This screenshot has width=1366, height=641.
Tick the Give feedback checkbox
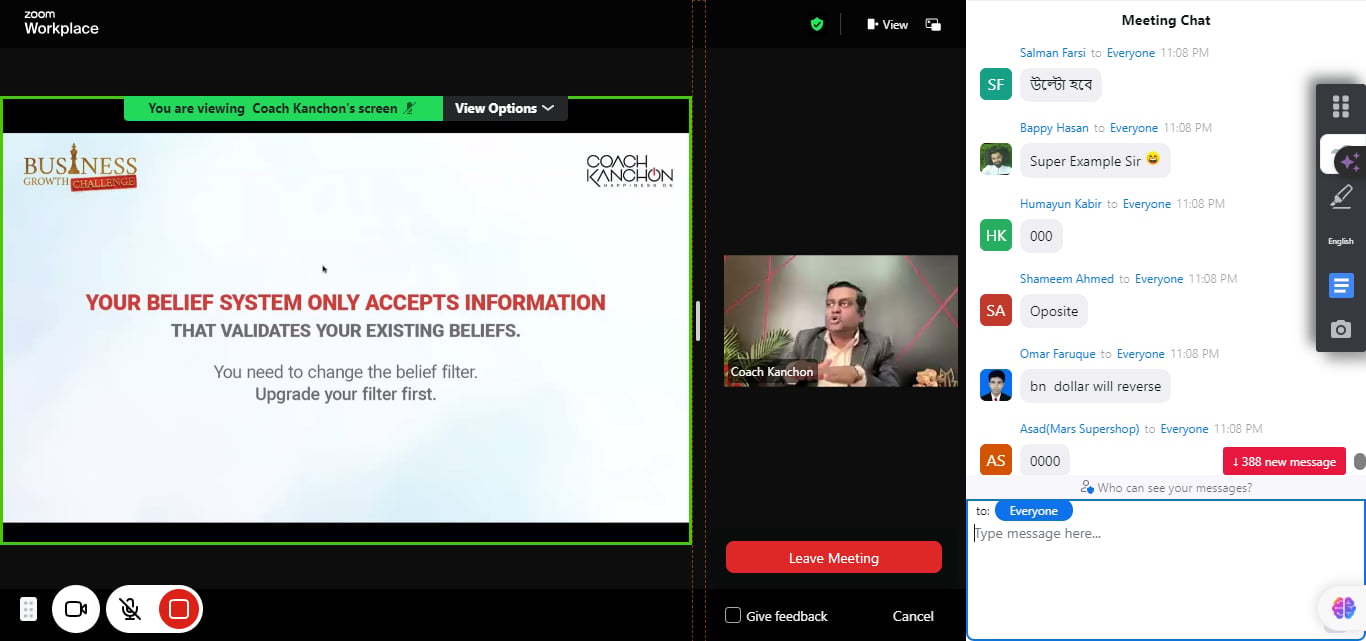[733, 615]
